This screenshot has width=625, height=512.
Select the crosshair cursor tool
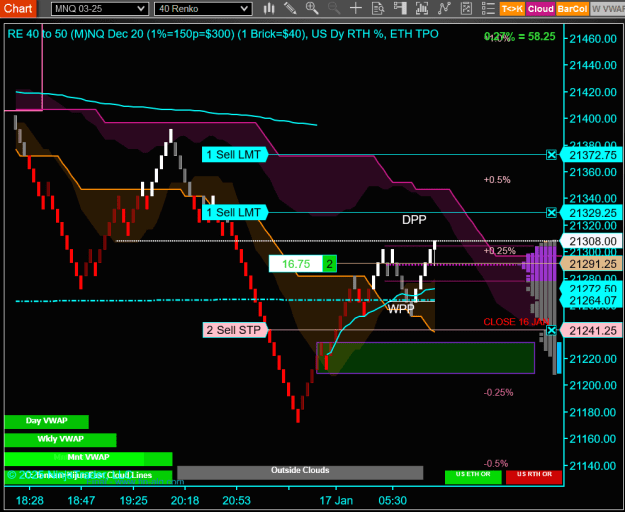[356, 8]
